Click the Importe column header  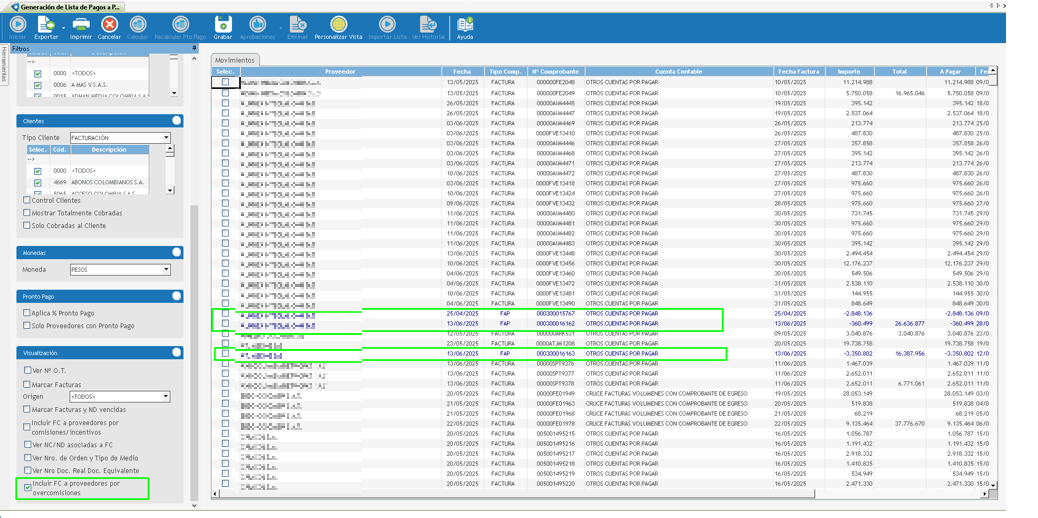(x=848, y=72)
